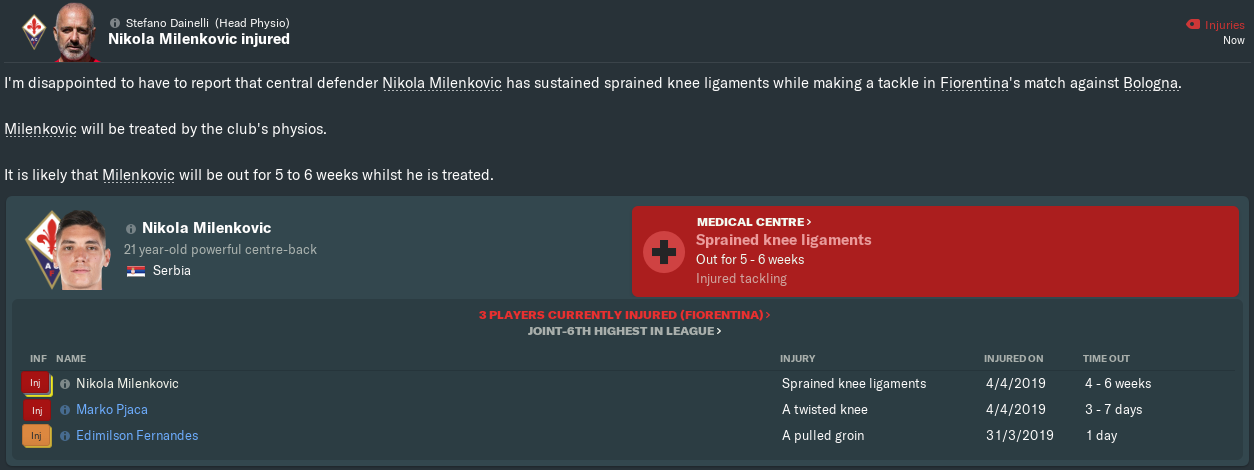Click the red Inj badge for Nikola Milenkovic

point(36,384)
